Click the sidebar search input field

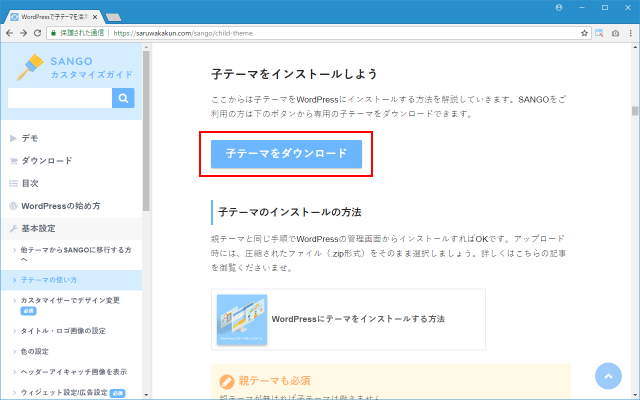point(60,98)
